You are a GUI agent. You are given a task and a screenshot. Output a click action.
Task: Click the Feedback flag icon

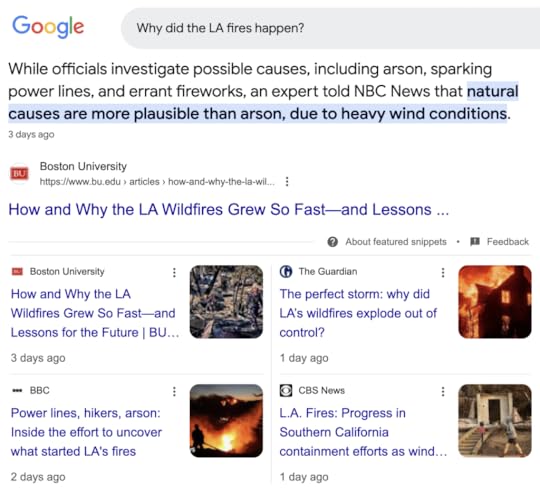(475, 241)
